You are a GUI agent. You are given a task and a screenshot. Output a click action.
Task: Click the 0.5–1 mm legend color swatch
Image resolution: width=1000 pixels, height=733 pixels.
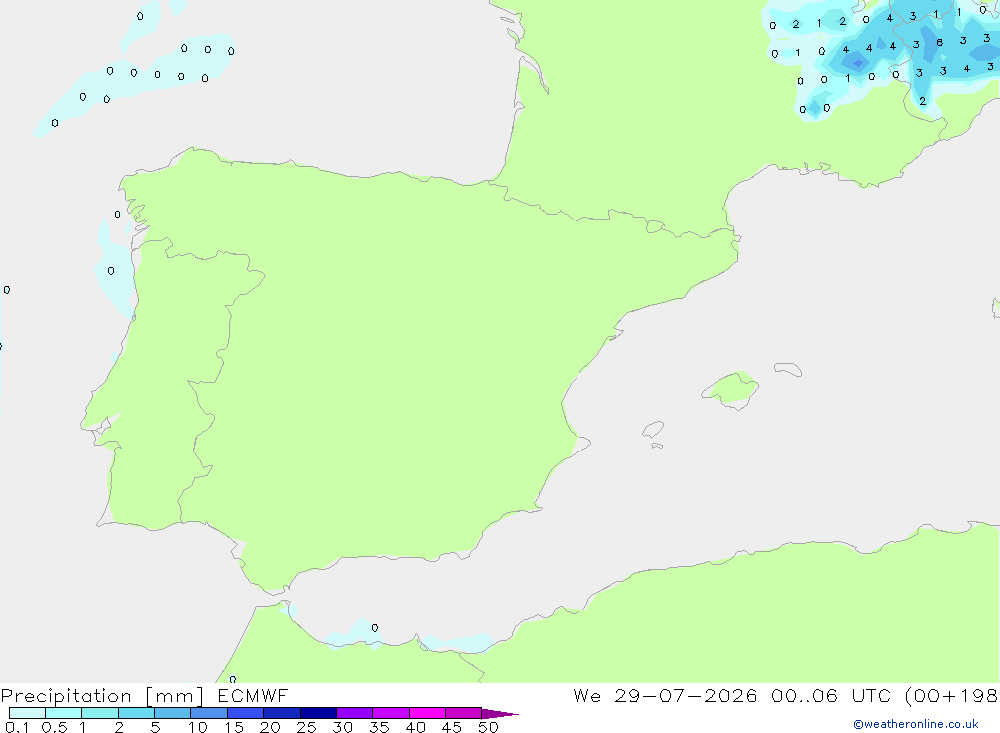tap(63, 713)
